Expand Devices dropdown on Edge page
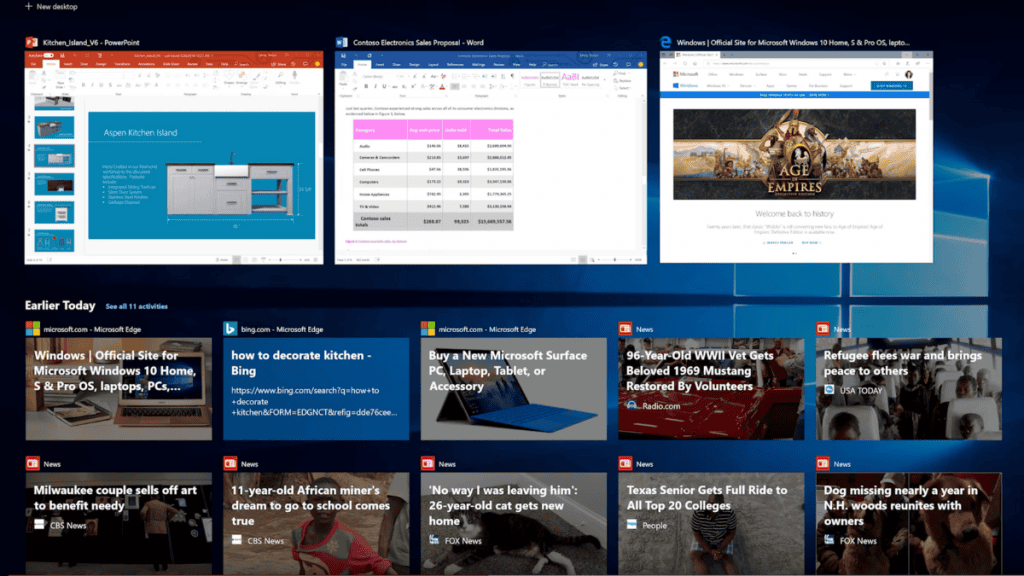 tap(748, 86)
